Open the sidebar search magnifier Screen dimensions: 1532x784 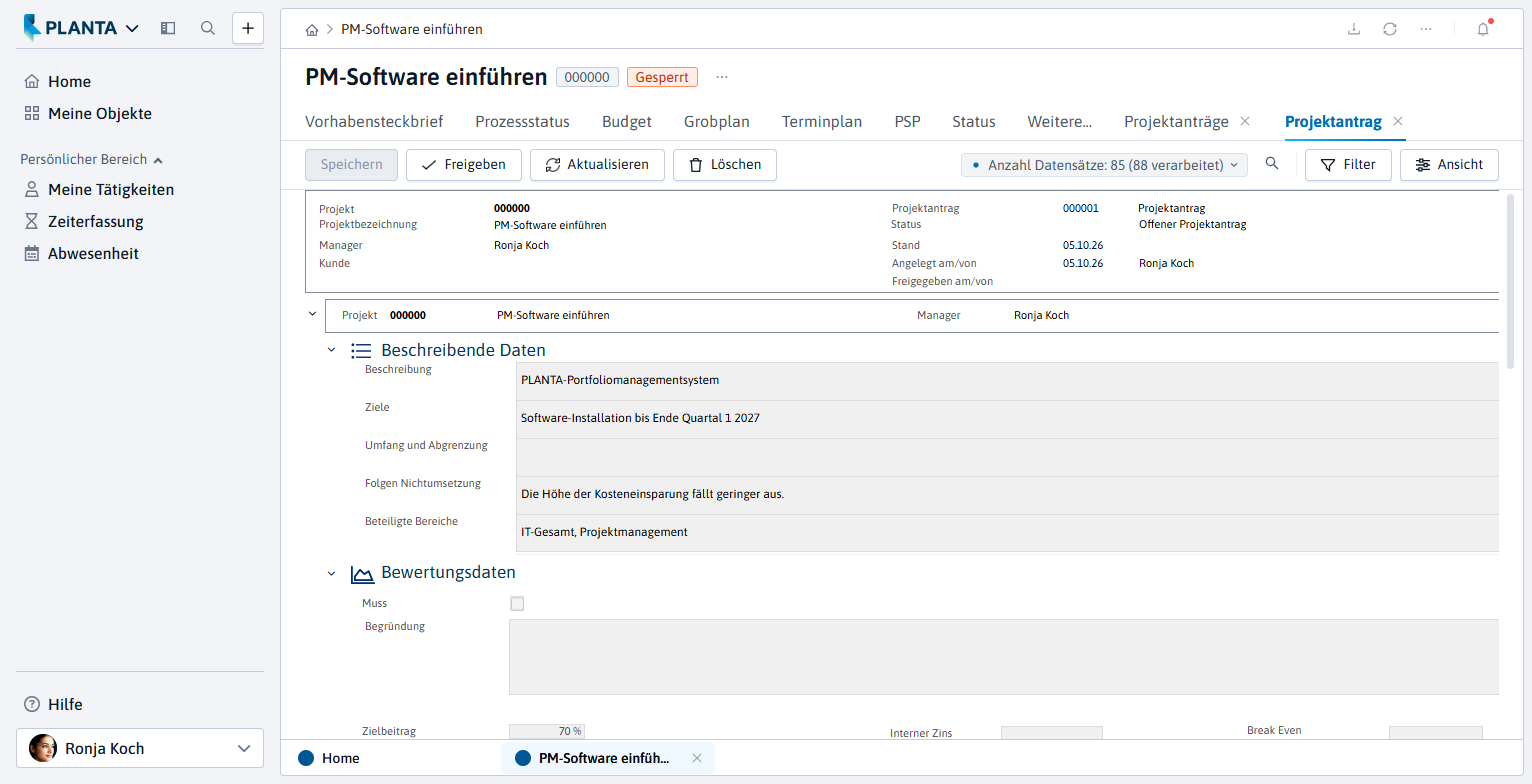208,28
